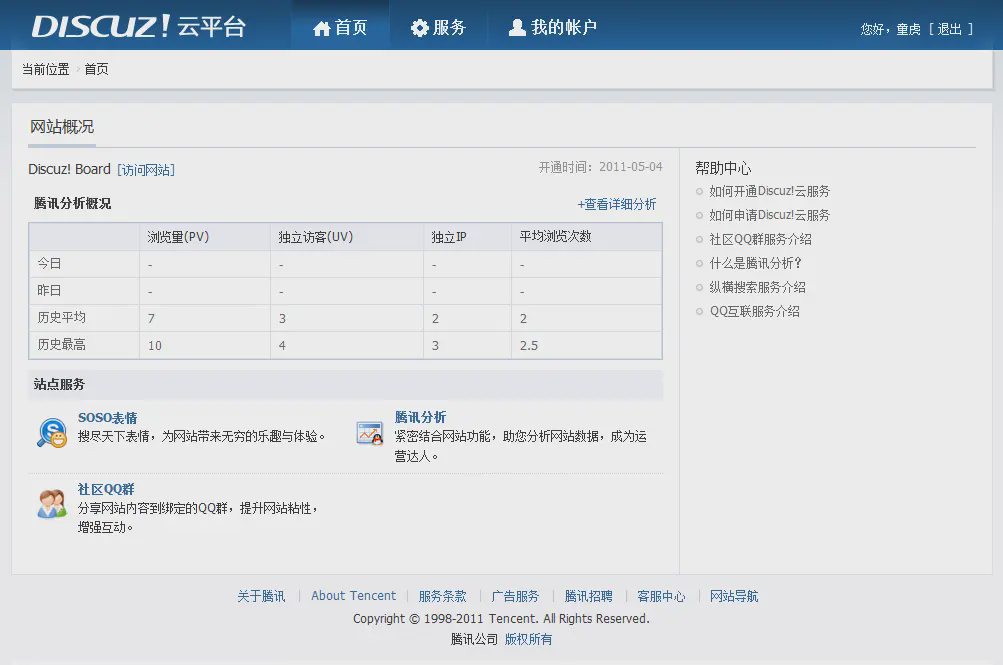Click 首页 in the breadcrumb
Image resolution: width=1003 pixels, height=665 pixels.
pyautogui.click(x=96, y=69)
